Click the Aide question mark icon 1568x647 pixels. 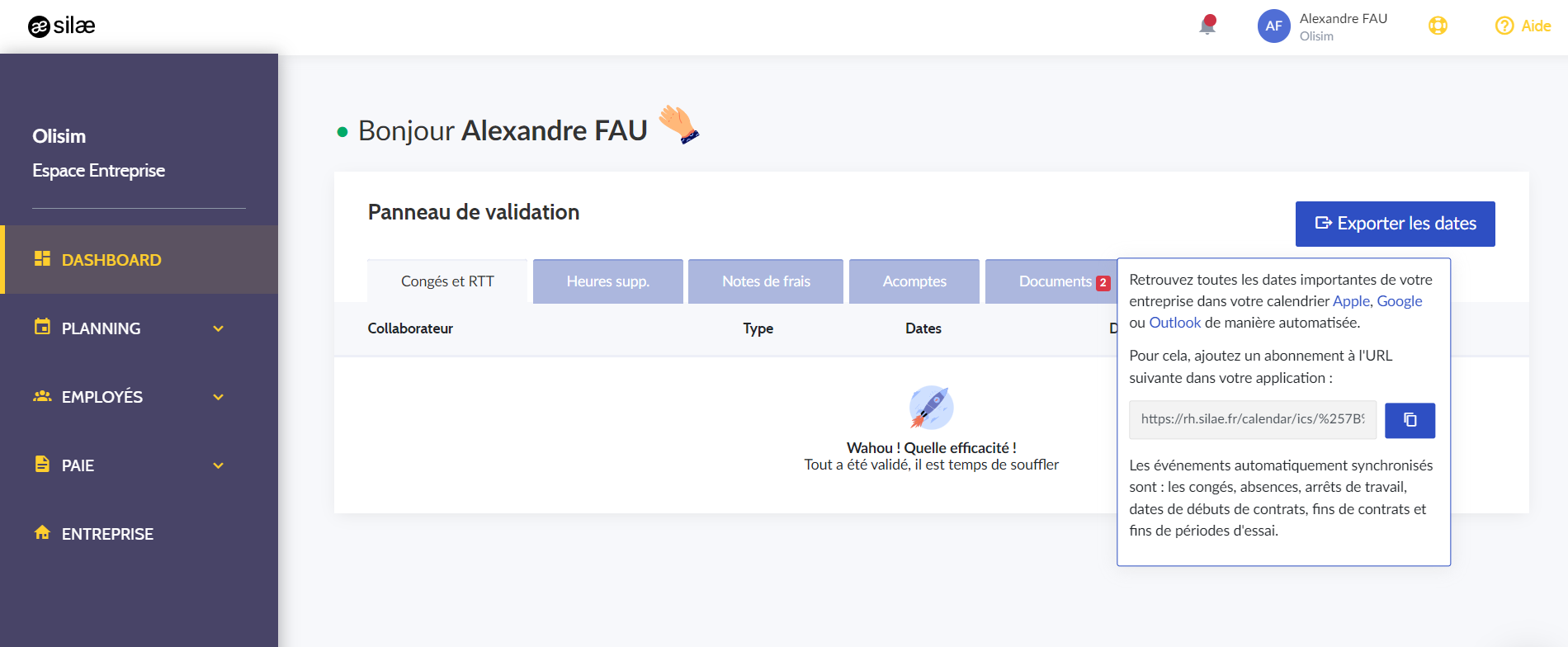tap(1504, 26)
